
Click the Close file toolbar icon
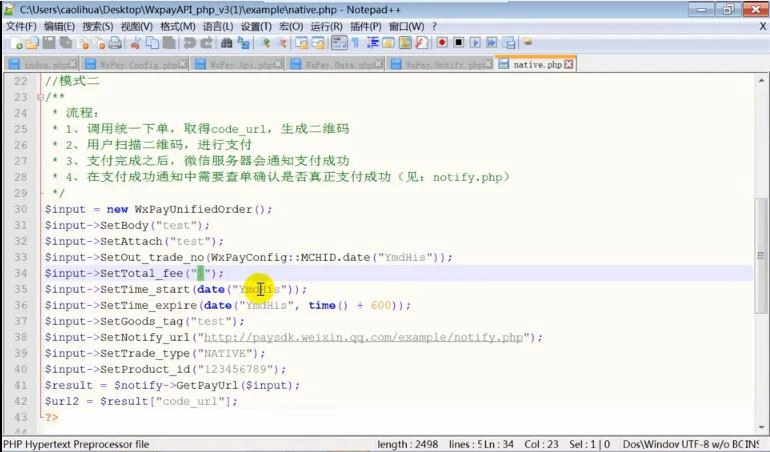pos(82,43)
